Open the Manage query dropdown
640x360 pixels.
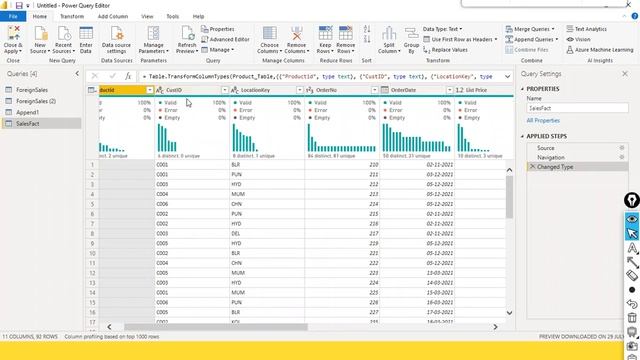[218, 50]
